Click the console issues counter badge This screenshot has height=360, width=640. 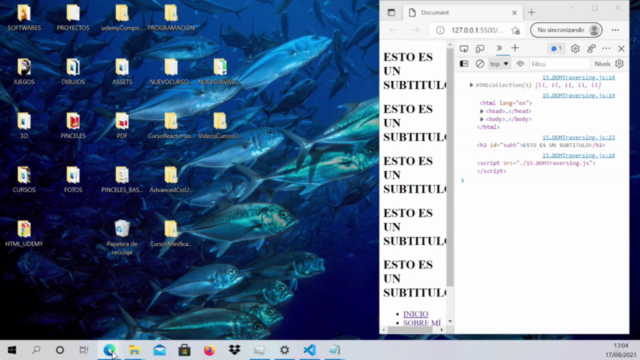coord(556,49)
